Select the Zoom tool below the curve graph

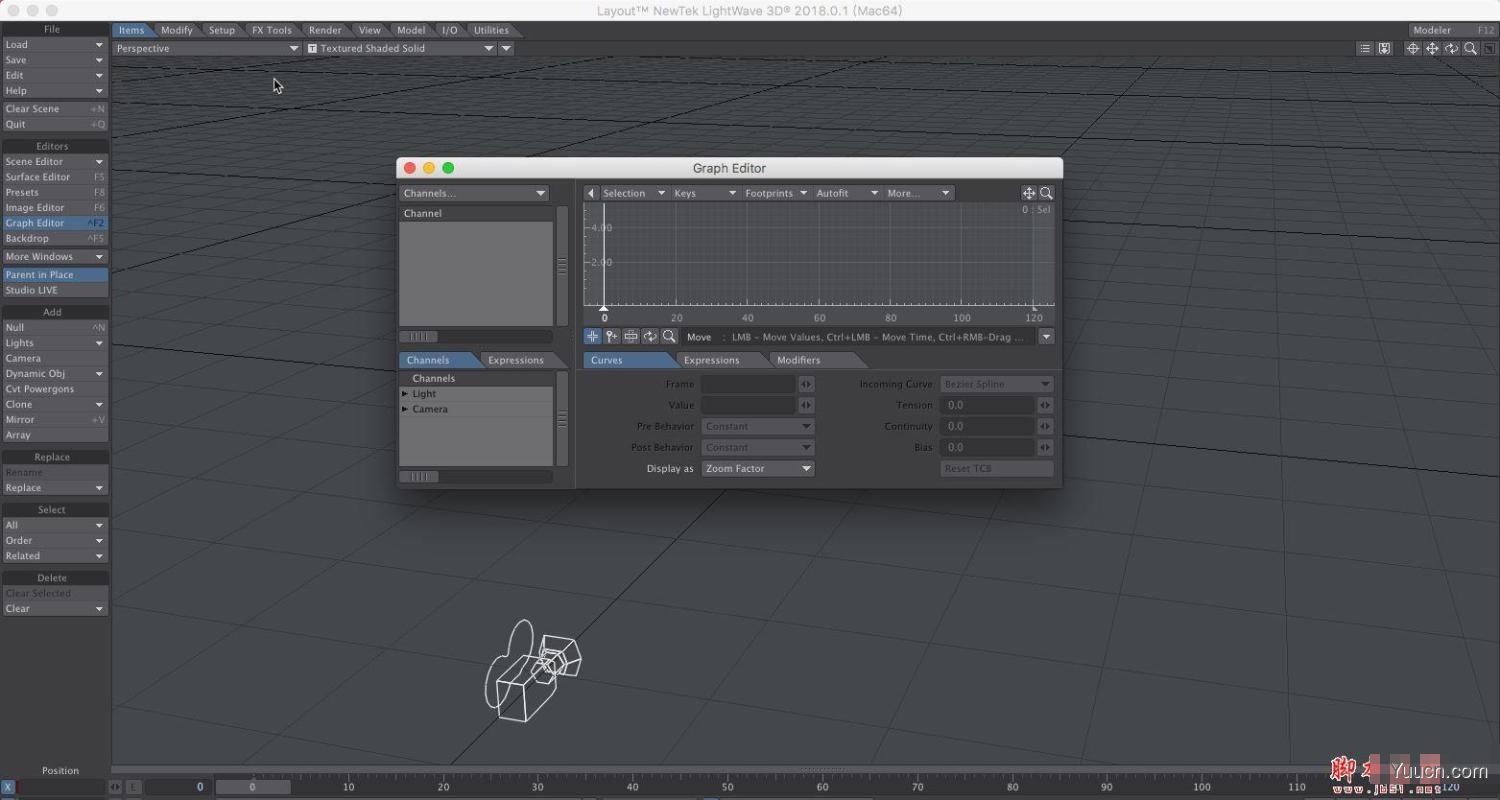[669, 337]
